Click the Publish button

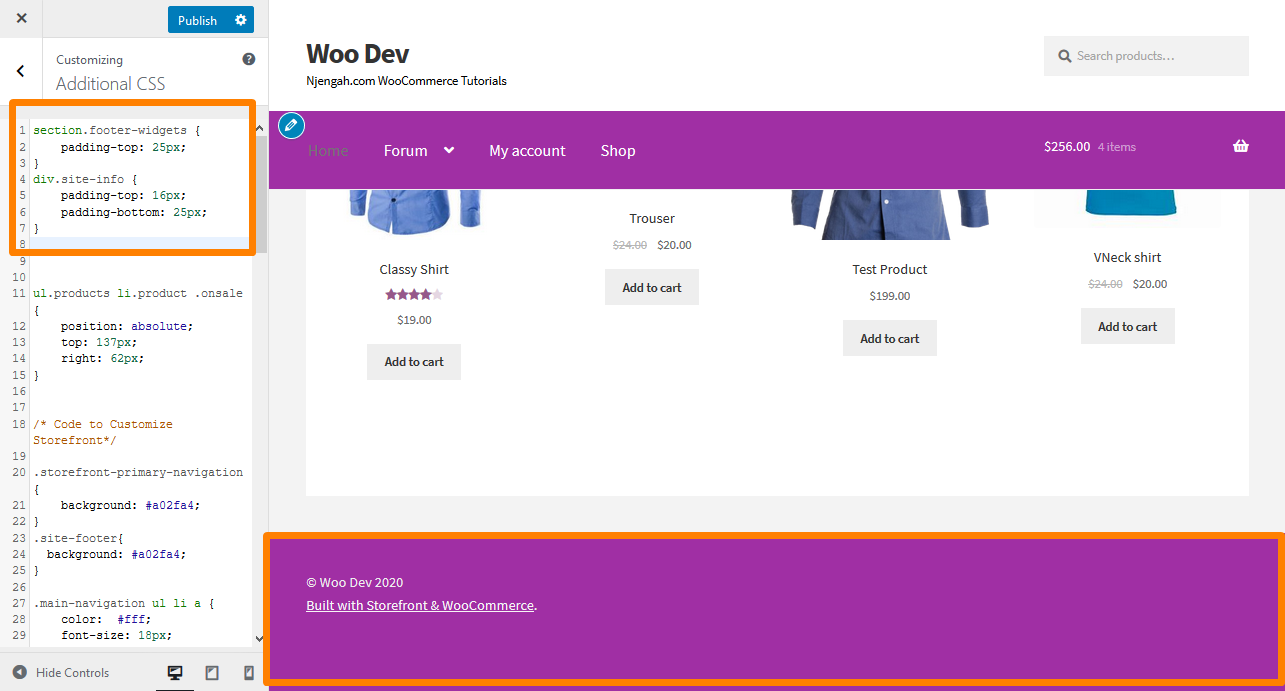pos(197,20)
